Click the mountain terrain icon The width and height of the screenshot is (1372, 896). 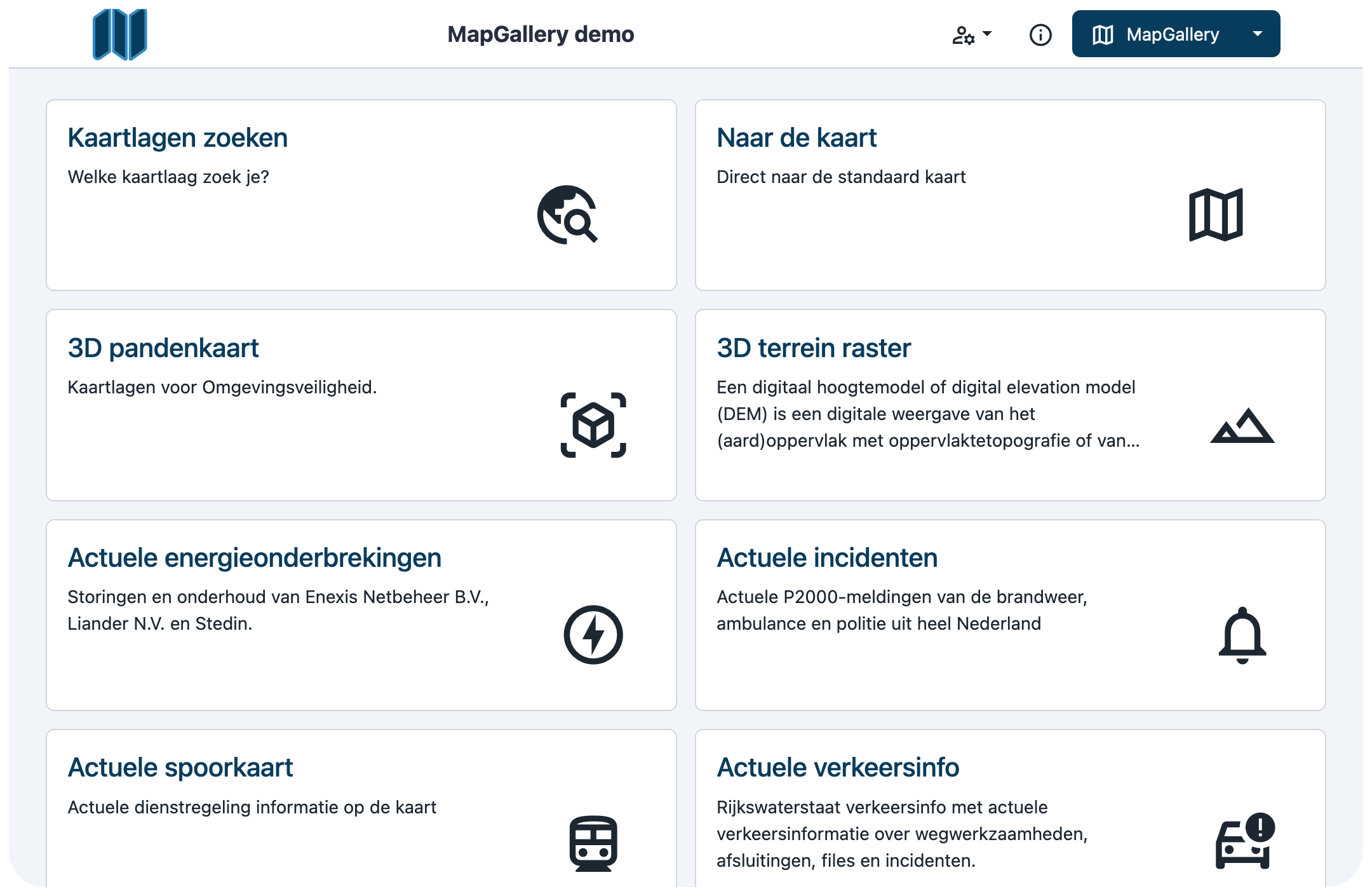pyautogui.click(x=1242, y=426)
